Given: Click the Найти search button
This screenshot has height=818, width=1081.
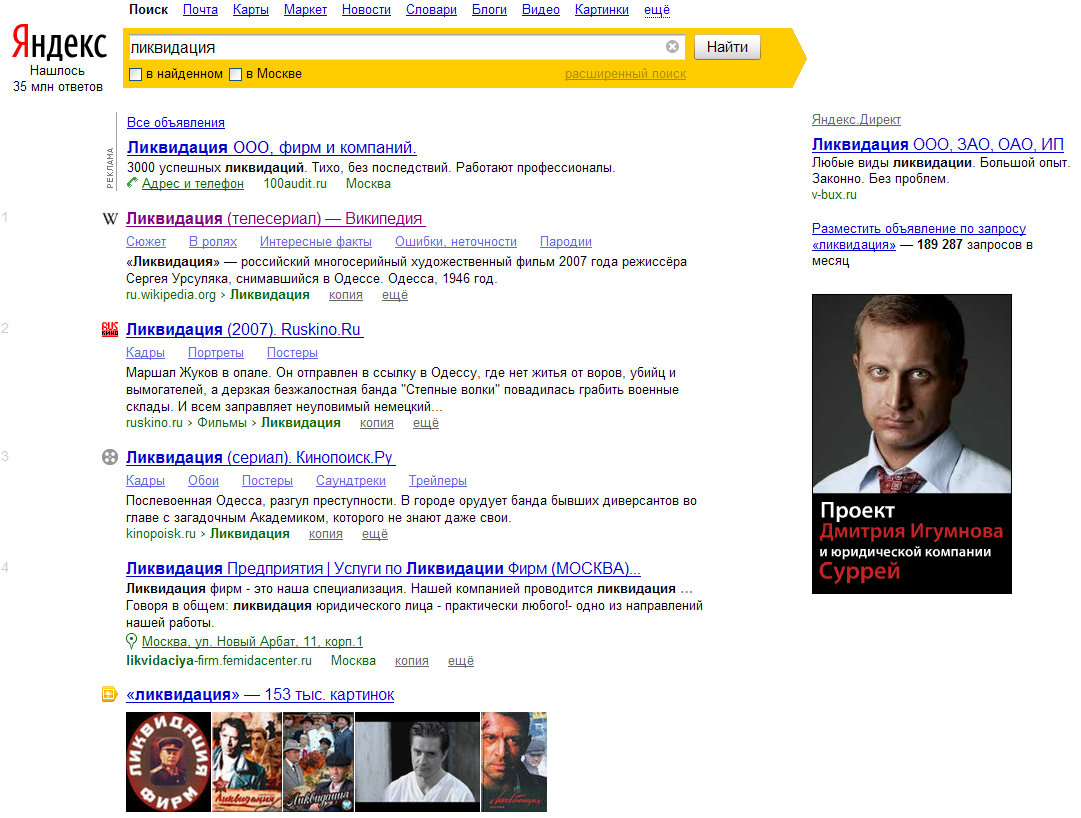Looking at the screenshot, I should (727, 47).
